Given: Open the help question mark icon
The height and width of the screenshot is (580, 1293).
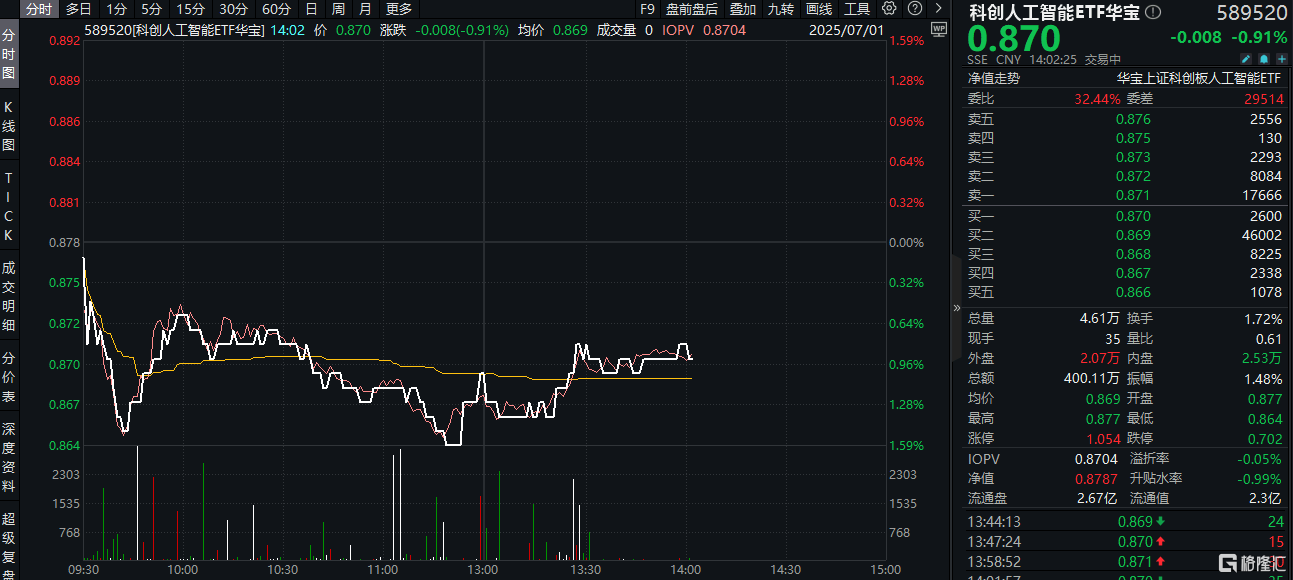Looking at the screenshot, I should tap(913, 9).
